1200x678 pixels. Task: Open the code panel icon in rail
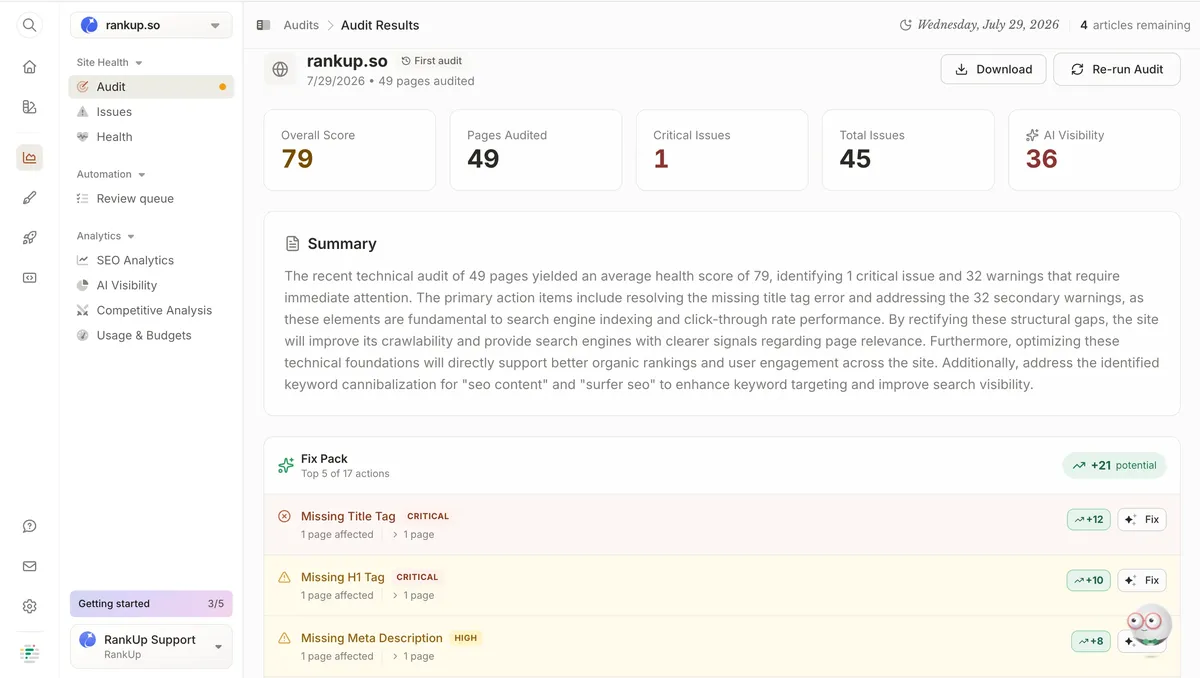29,278
